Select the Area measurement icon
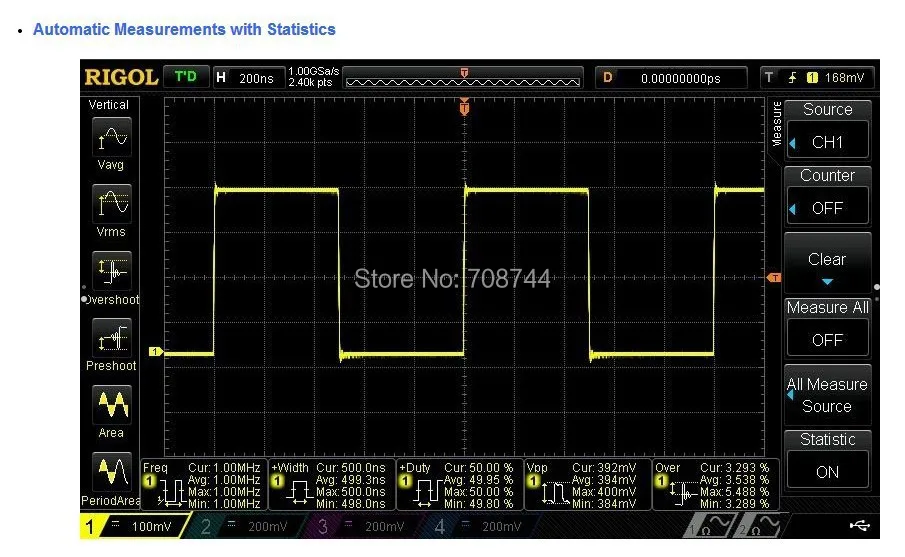The height and width of the screenshot is (557, 905). point(112,405)
